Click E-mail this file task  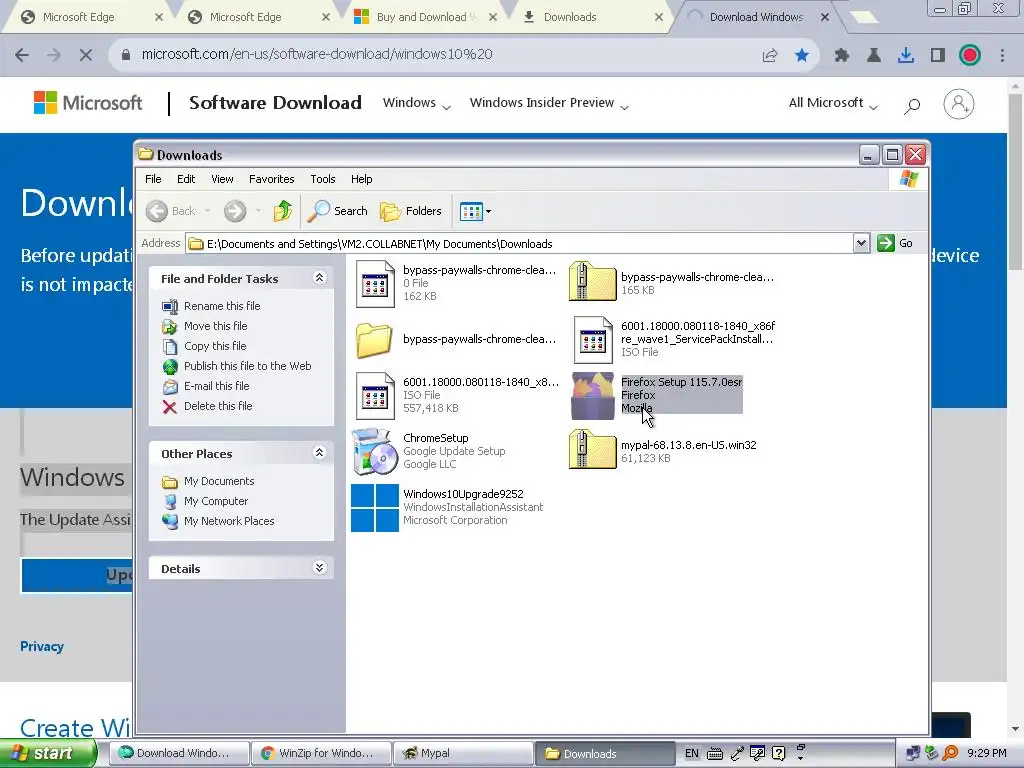click(x=206, y=386)
